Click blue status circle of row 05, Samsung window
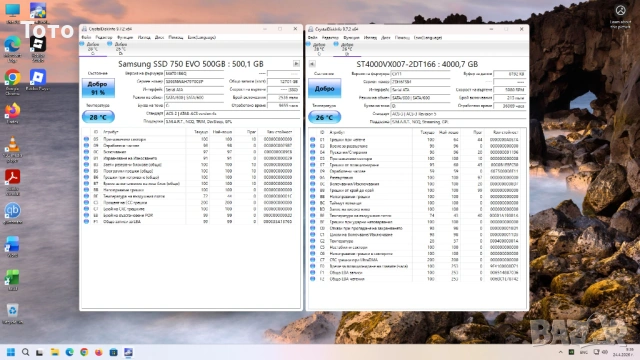The height and width of the screenshot is (360, 640). [x=86, y=139]
